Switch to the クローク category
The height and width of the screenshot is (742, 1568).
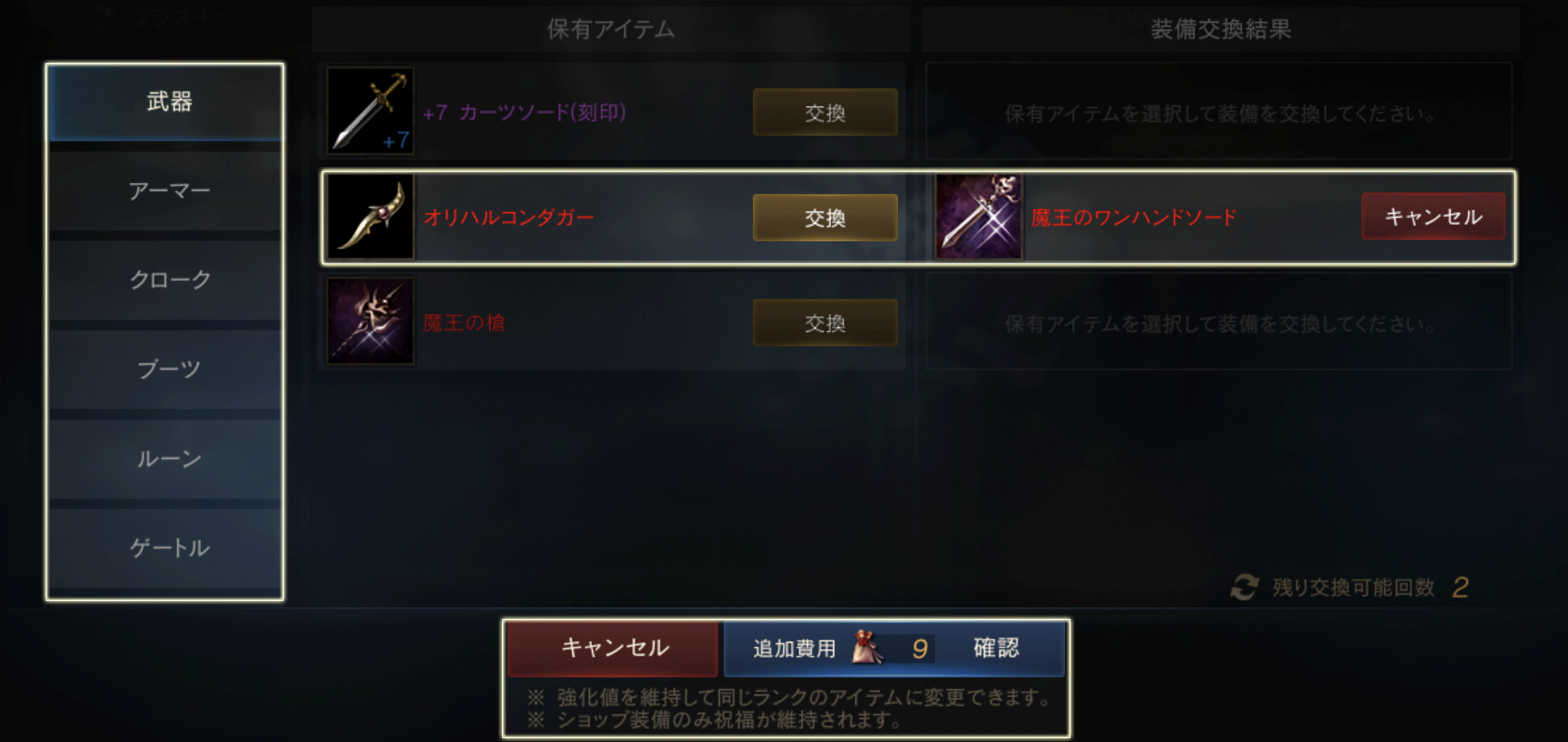point(166,280)
